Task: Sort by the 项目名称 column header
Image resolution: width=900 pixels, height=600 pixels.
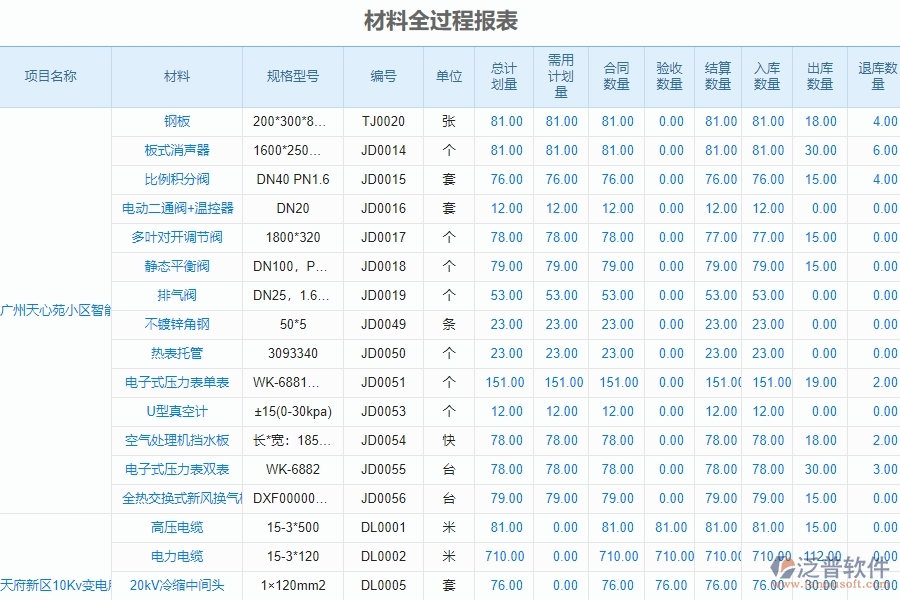Action: tap(53, 76)
